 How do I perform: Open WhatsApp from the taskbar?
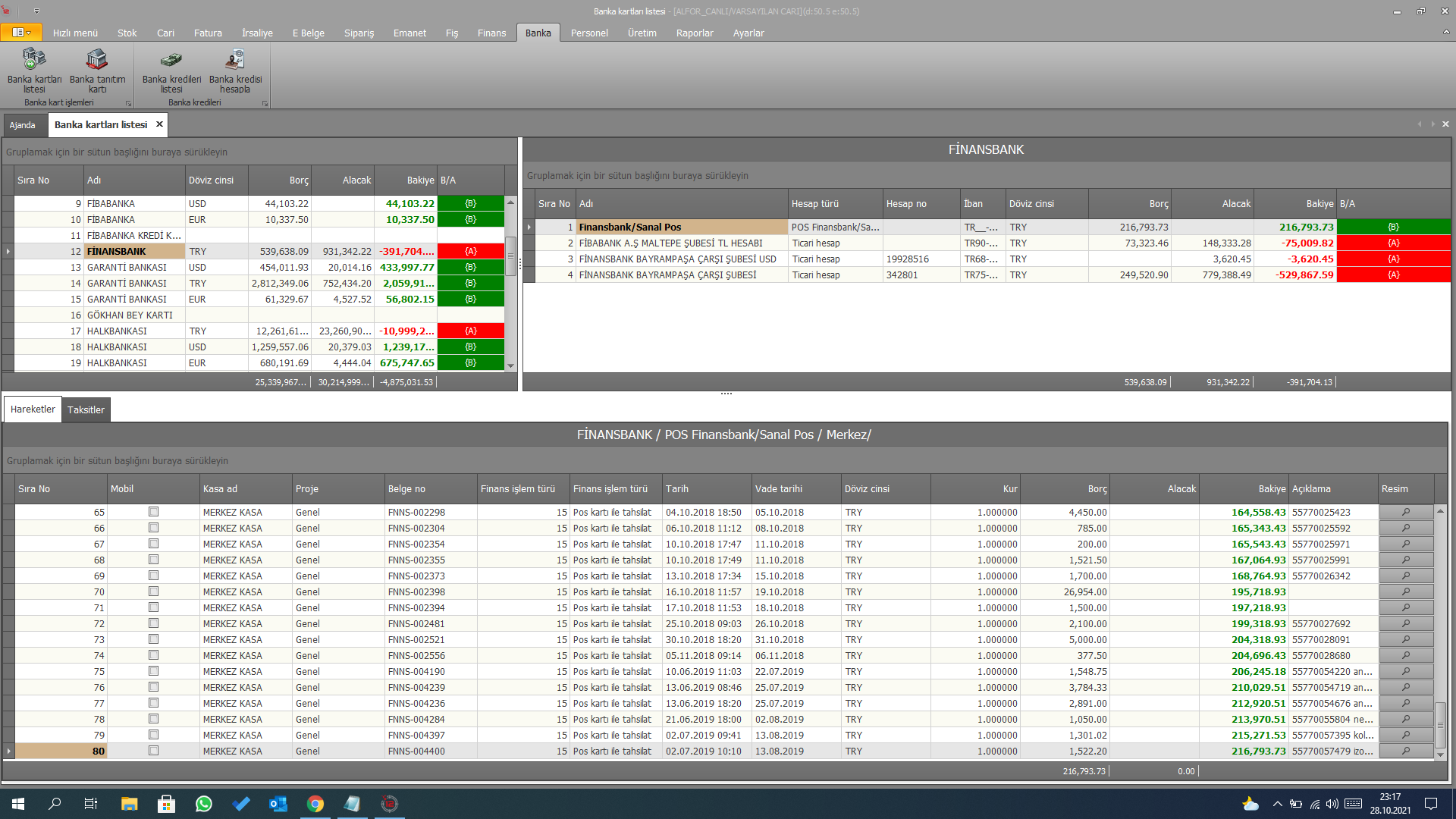coord(203,804)
